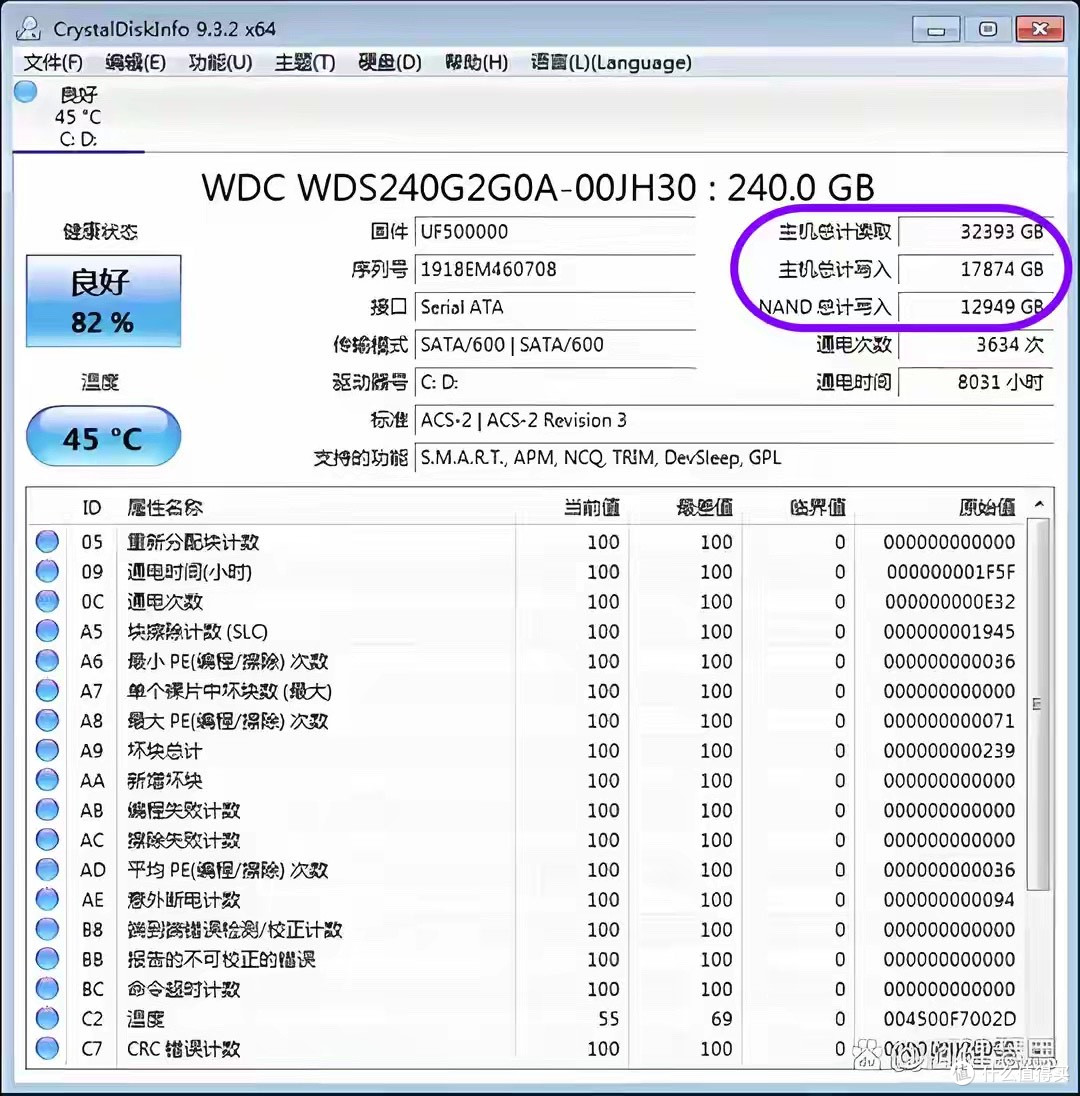Screen dimensions: 1080x1096
Task: Click status circle of row A7 单个裸片中坏块数
Action: (x=47, y=691)
